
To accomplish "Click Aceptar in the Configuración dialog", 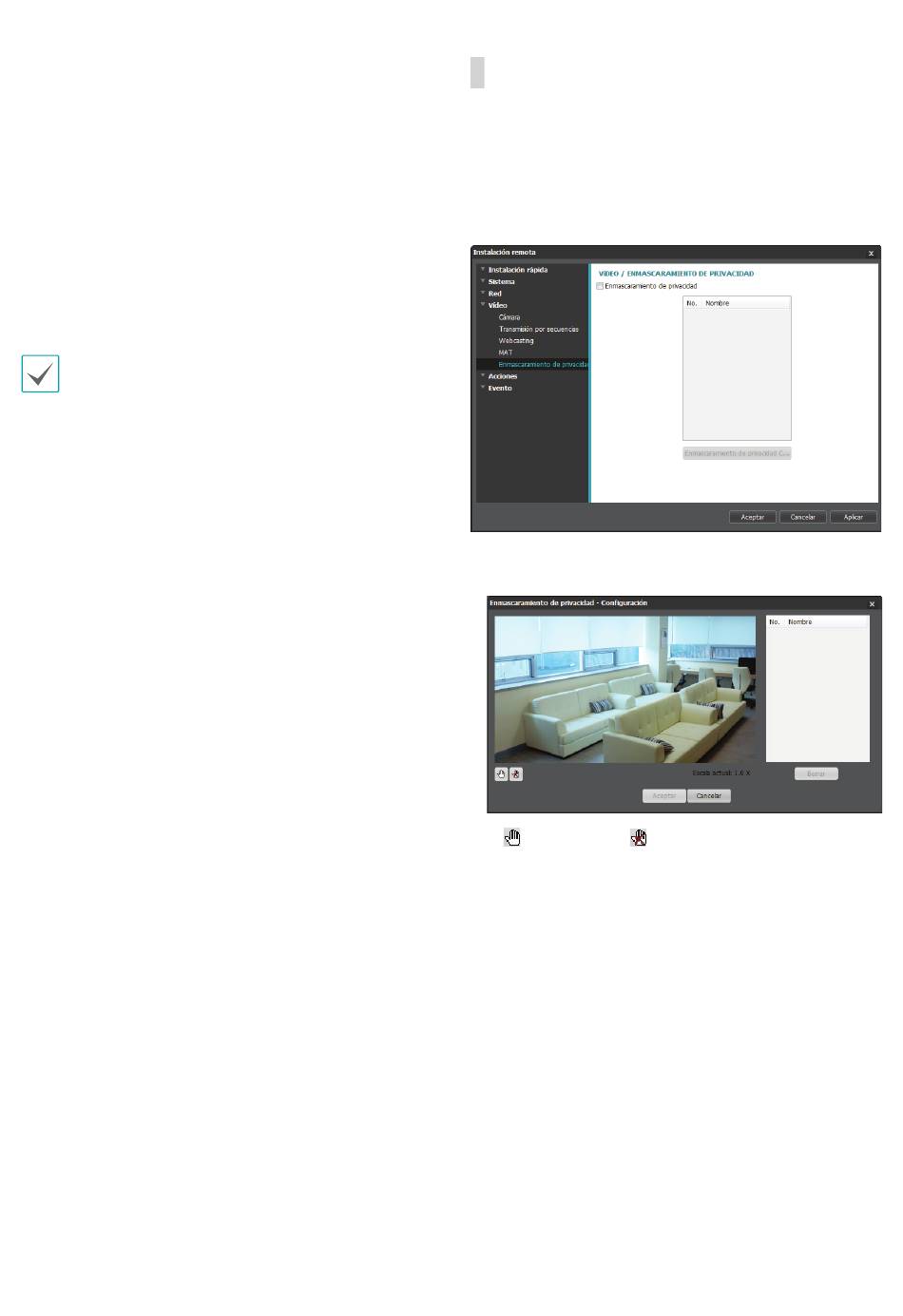I will tap(664, 796).
